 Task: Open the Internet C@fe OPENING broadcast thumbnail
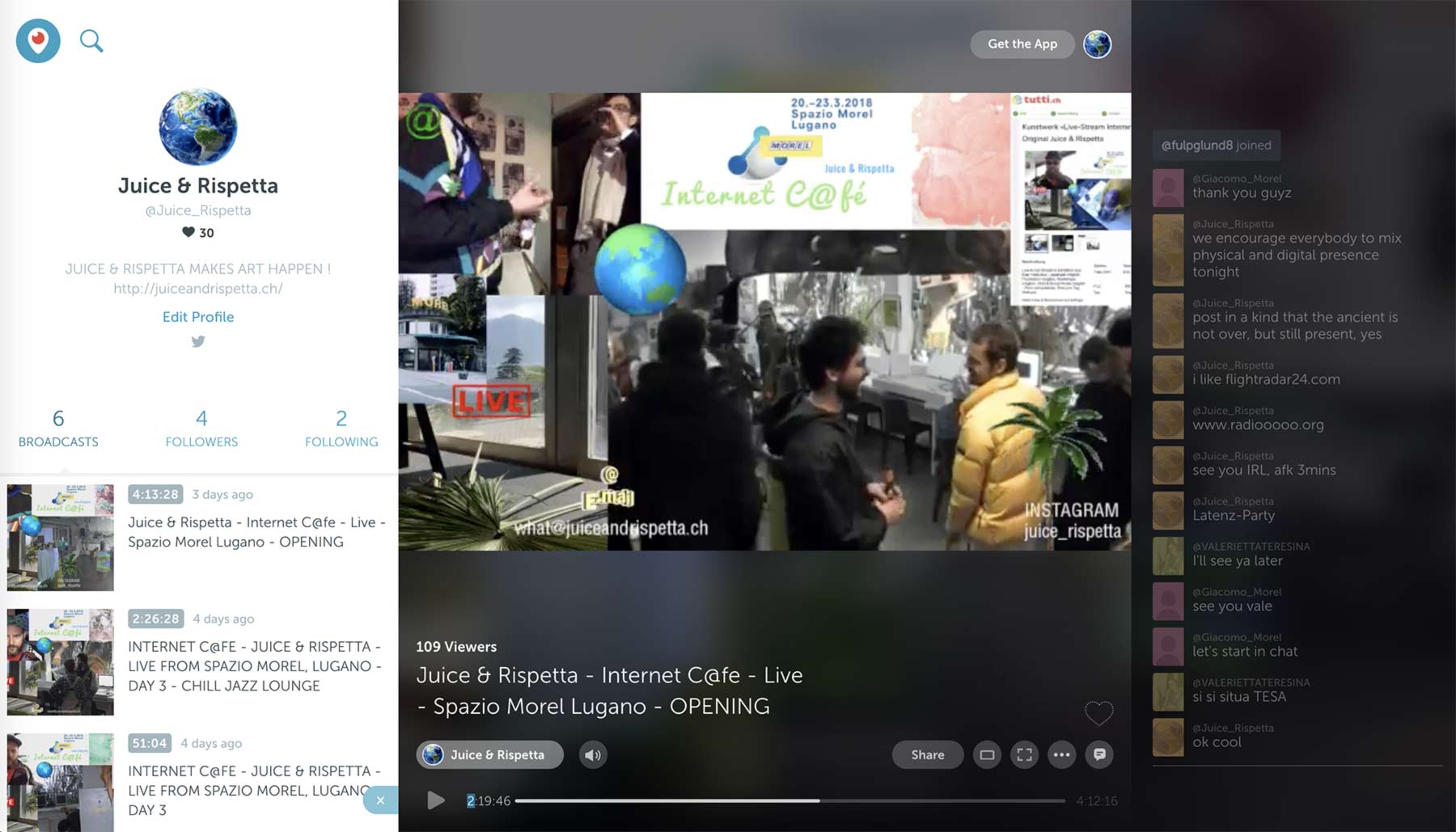tap(61, 537)
